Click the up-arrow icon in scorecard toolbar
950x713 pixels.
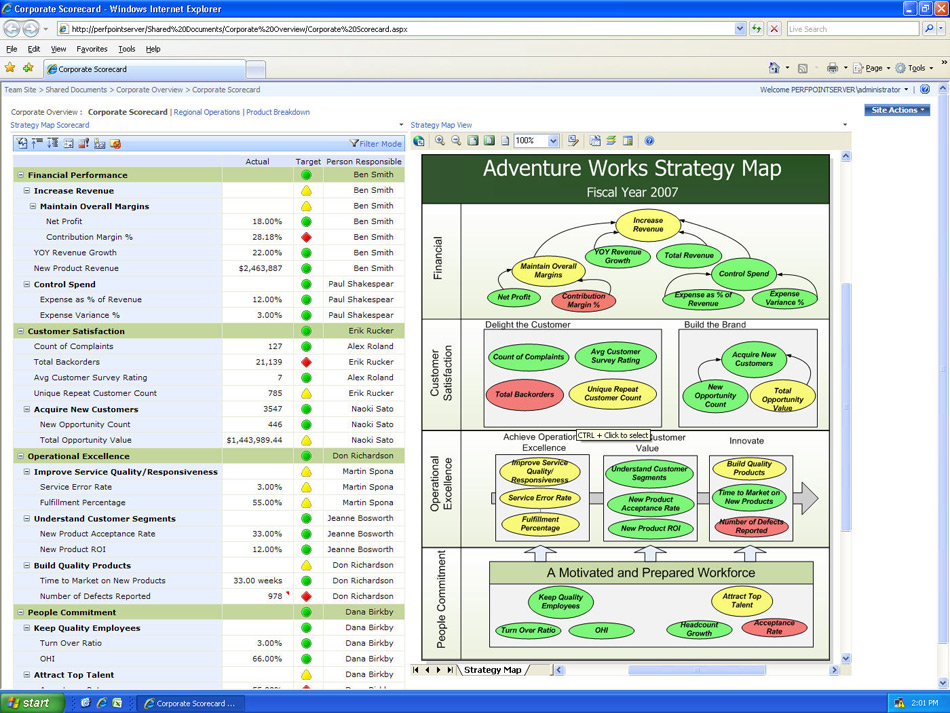[x=38, y=144]
